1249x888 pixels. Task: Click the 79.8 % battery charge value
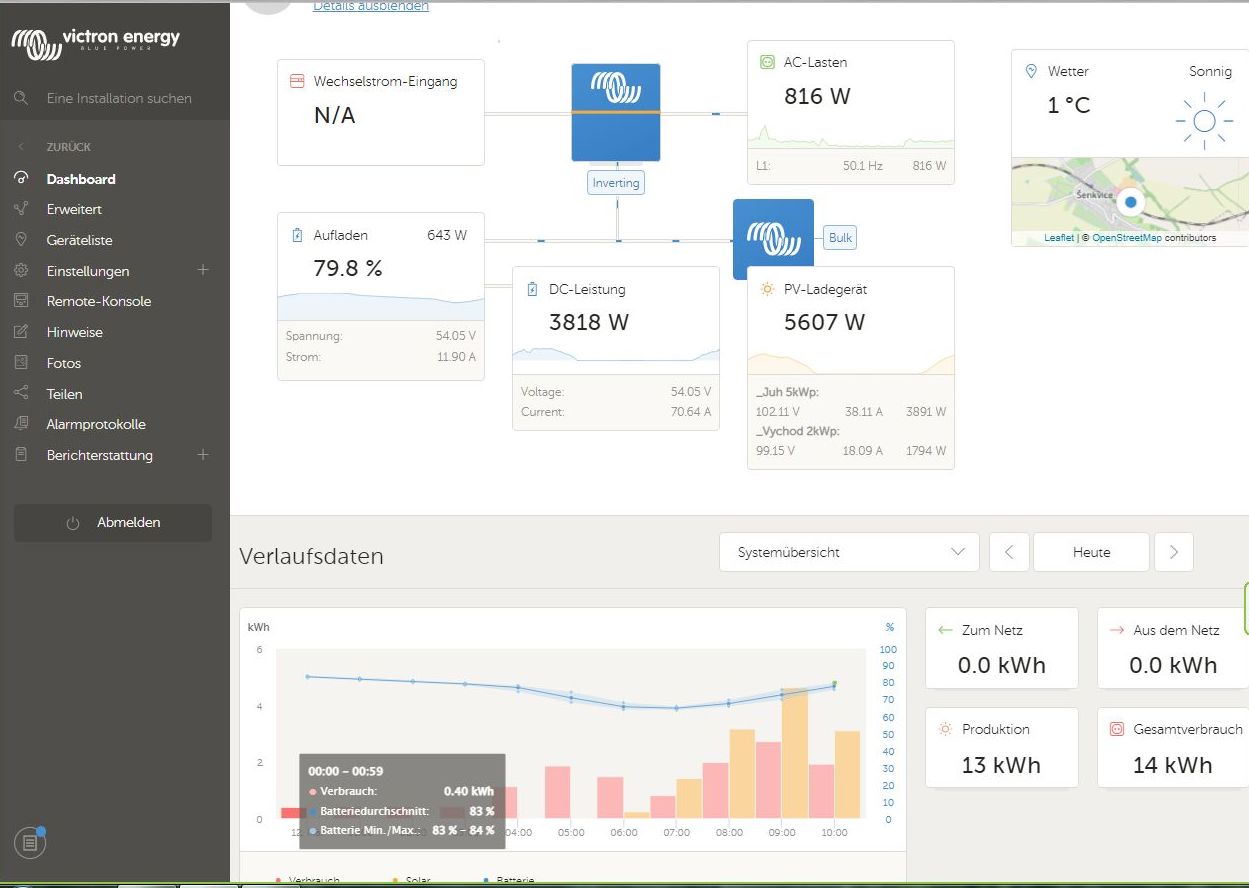point(348,268)
